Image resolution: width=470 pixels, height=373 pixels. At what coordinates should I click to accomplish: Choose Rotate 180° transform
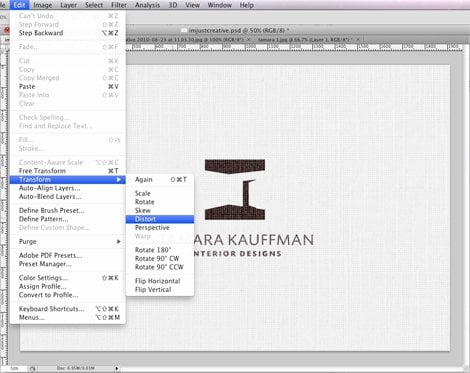[x=160, y=250]
